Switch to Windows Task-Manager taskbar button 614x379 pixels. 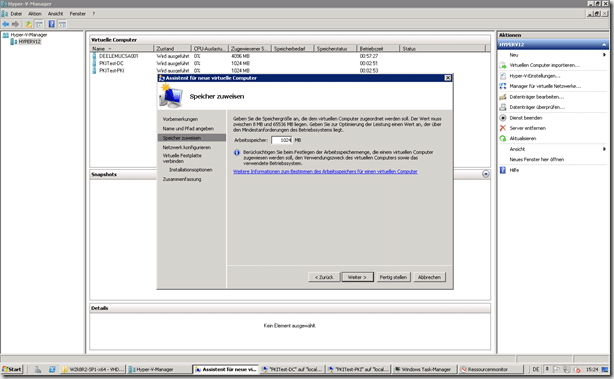click(423, 369)
